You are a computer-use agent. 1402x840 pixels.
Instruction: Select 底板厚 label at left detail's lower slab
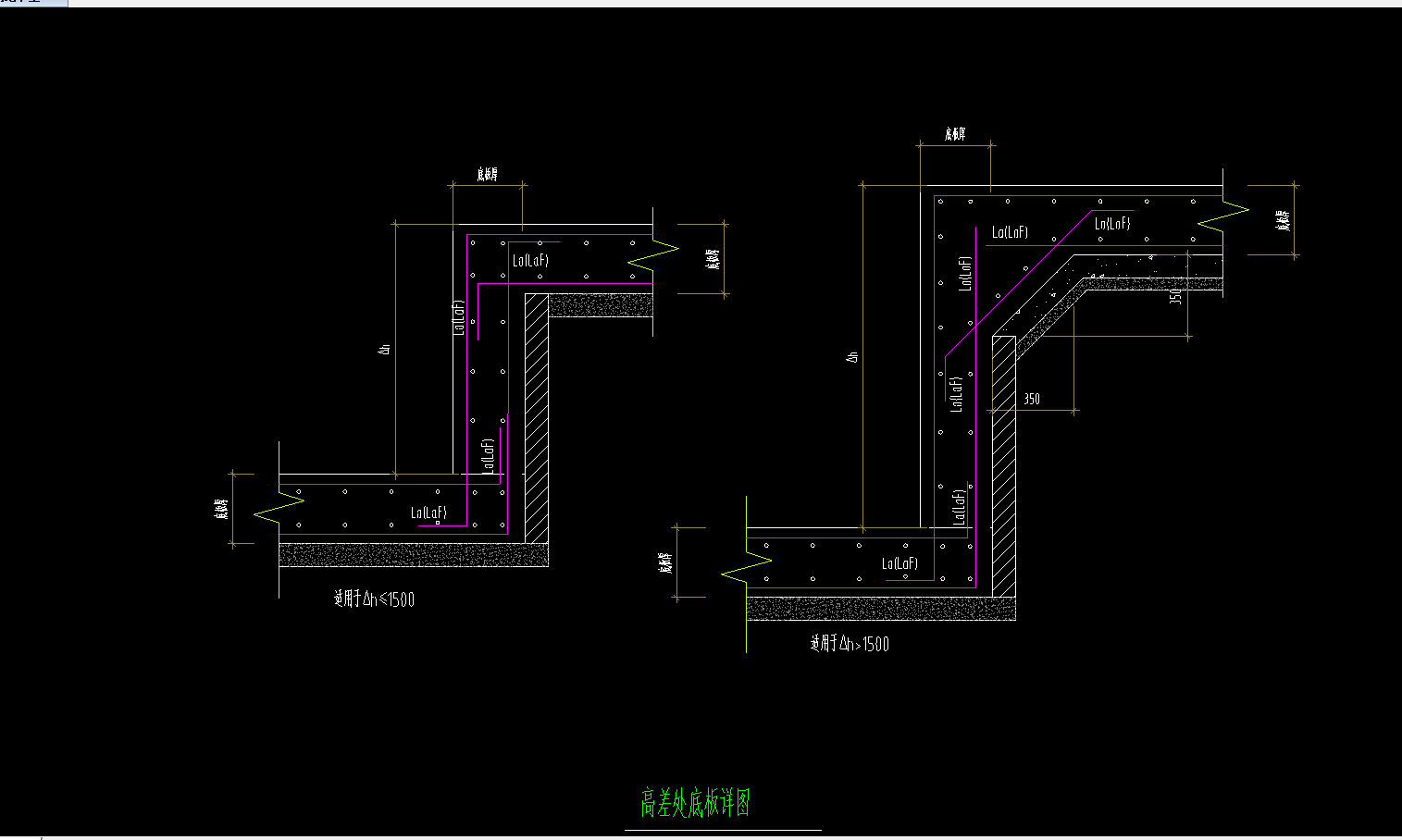[x=222, y=509]
